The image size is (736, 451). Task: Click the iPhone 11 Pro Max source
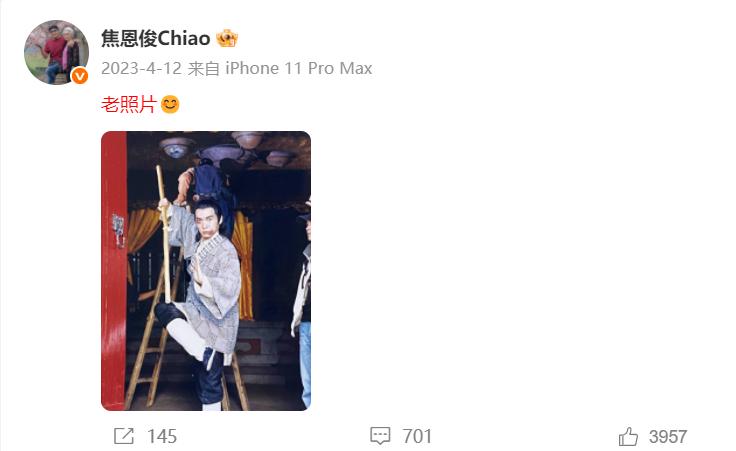click(x=299, y=69)
